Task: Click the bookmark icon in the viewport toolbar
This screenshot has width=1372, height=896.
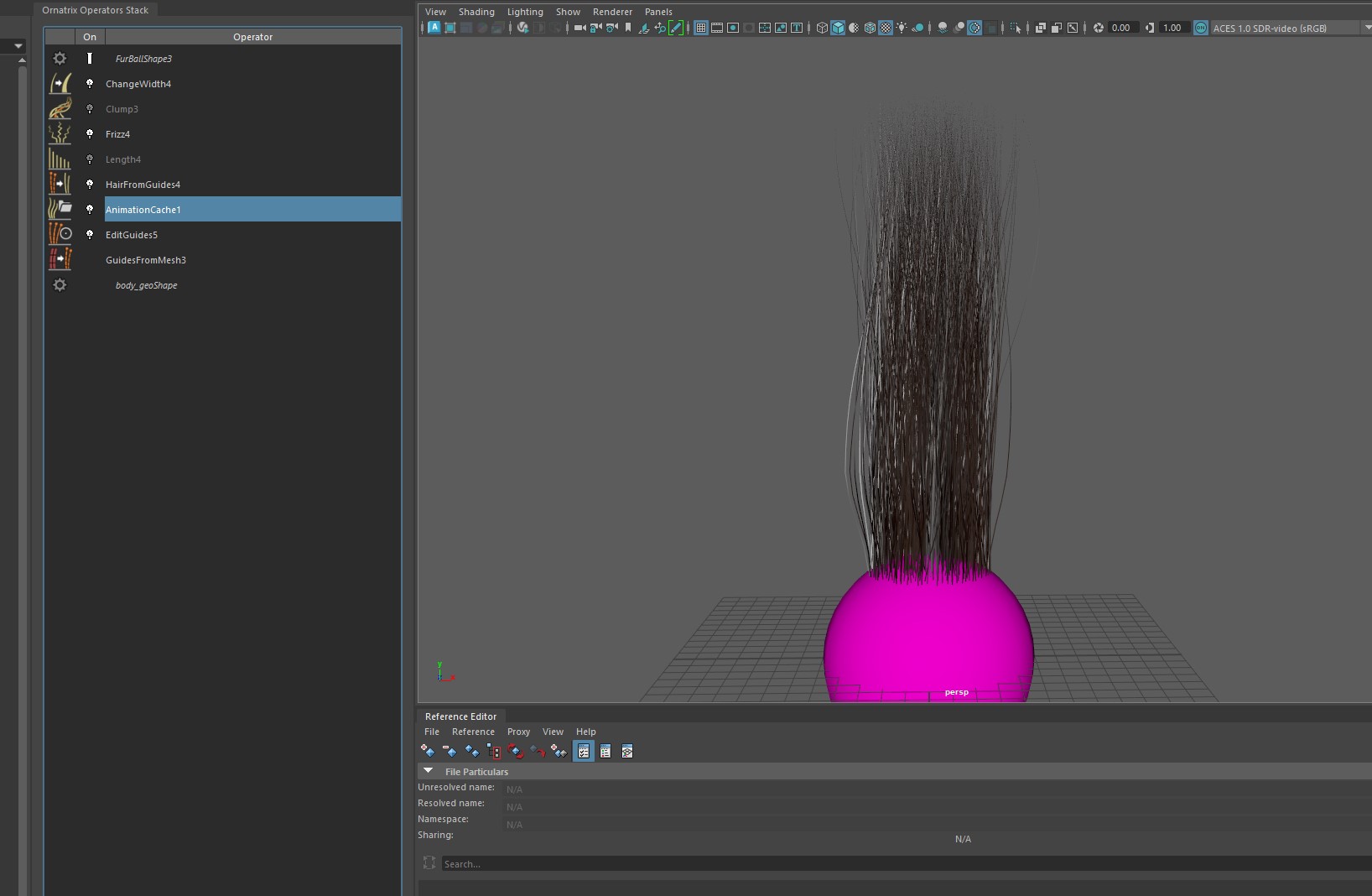Action: pos(628,28)
